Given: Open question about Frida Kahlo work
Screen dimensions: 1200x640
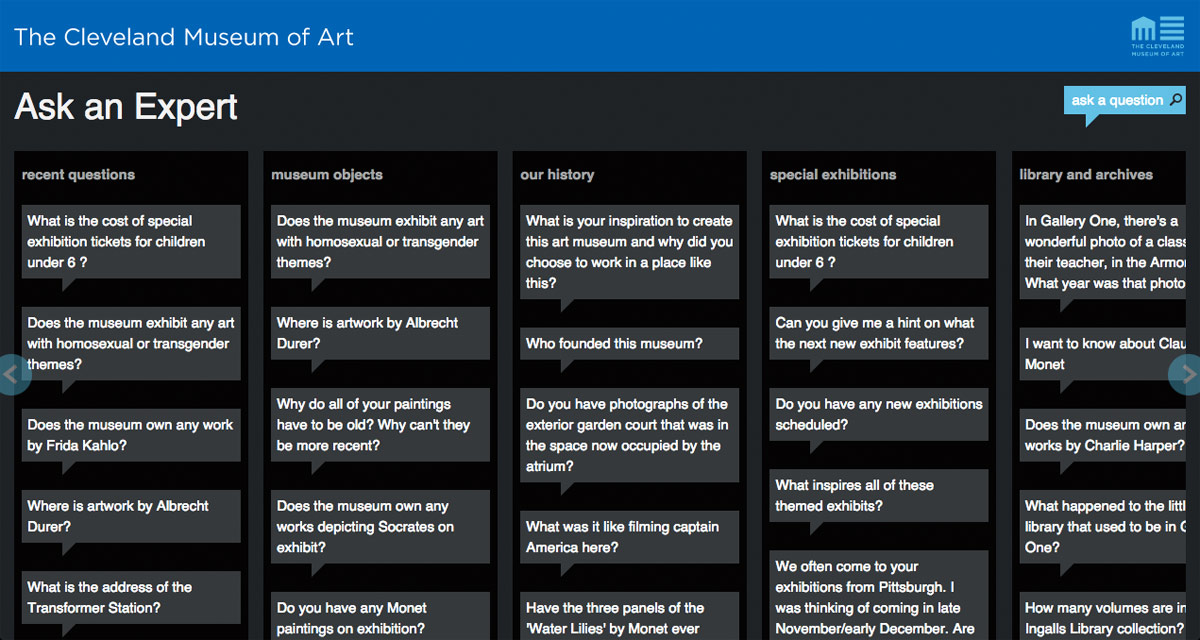Looking at the screenshot, I should tap(131, 435).
